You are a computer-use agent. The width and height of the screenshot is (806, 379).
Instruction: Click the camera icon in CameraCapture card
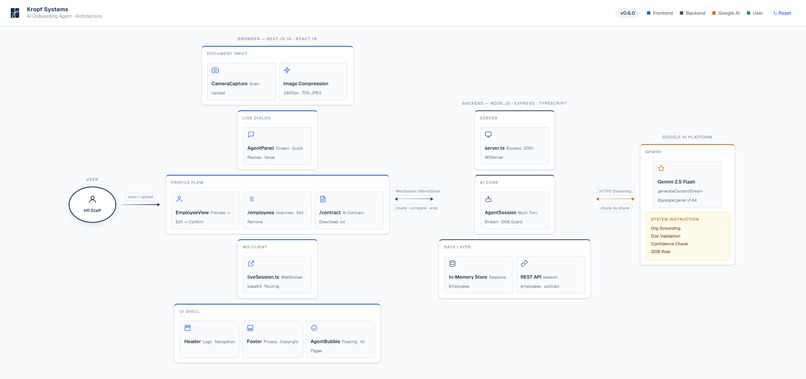tap(215, 70)
